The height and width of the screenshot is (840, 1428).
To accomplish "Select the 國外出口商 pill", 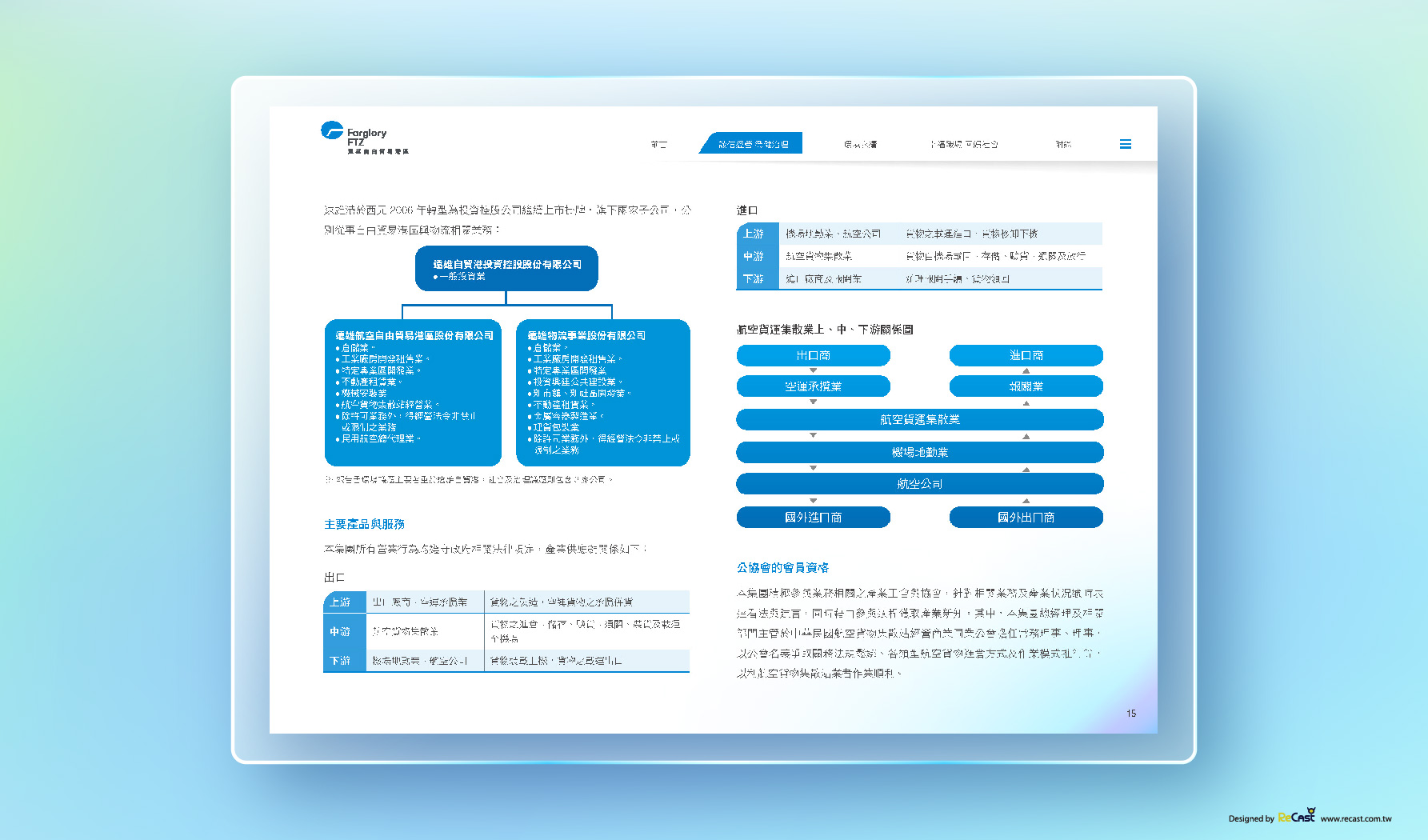I will coord(1026,517).
